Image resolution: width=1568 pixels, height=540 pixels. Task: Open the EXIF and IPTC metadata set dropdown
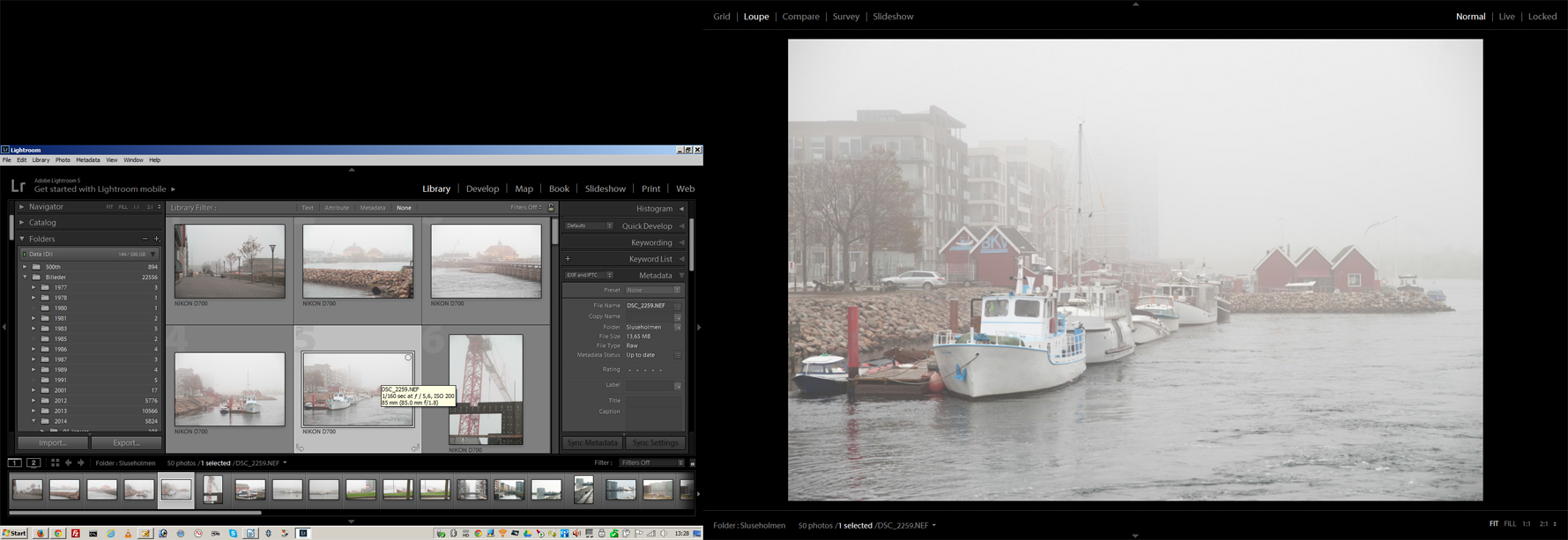589,275
